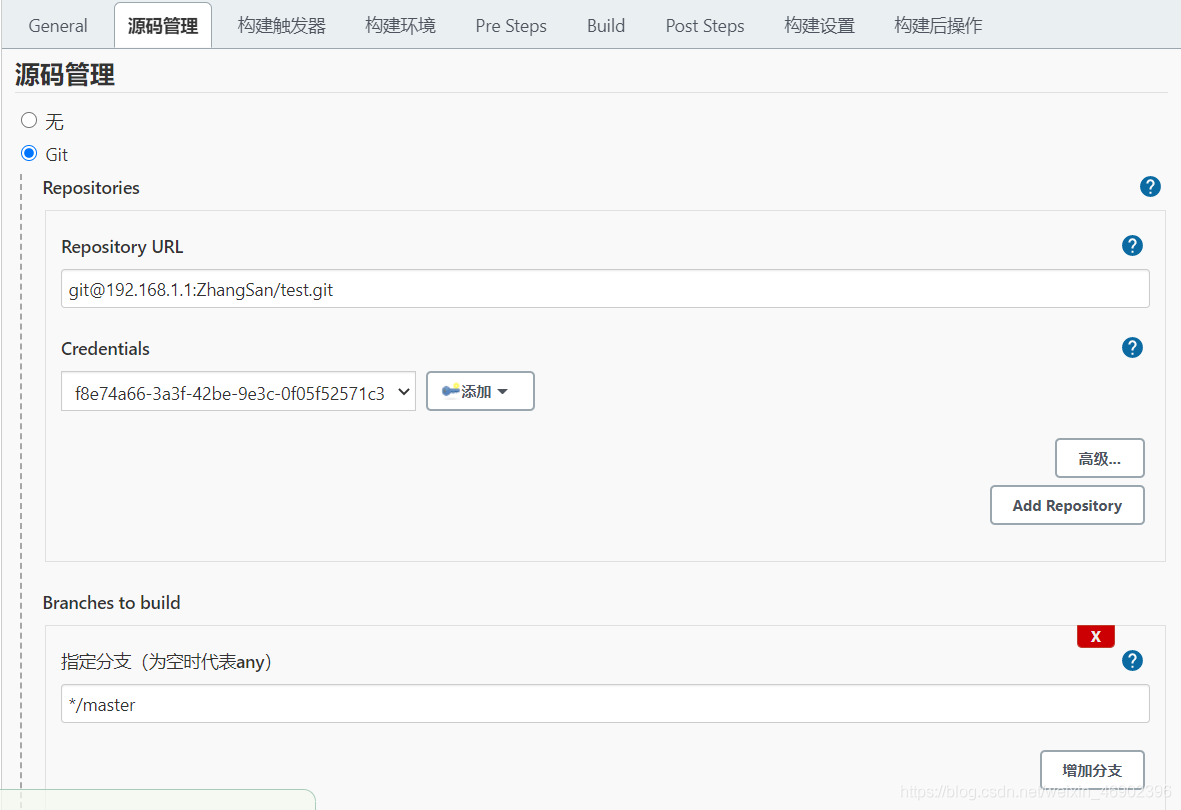The height and width of the screenshot is (810, 1181).
Task: Switch to the General tab
Action: (x=58, y=26)
